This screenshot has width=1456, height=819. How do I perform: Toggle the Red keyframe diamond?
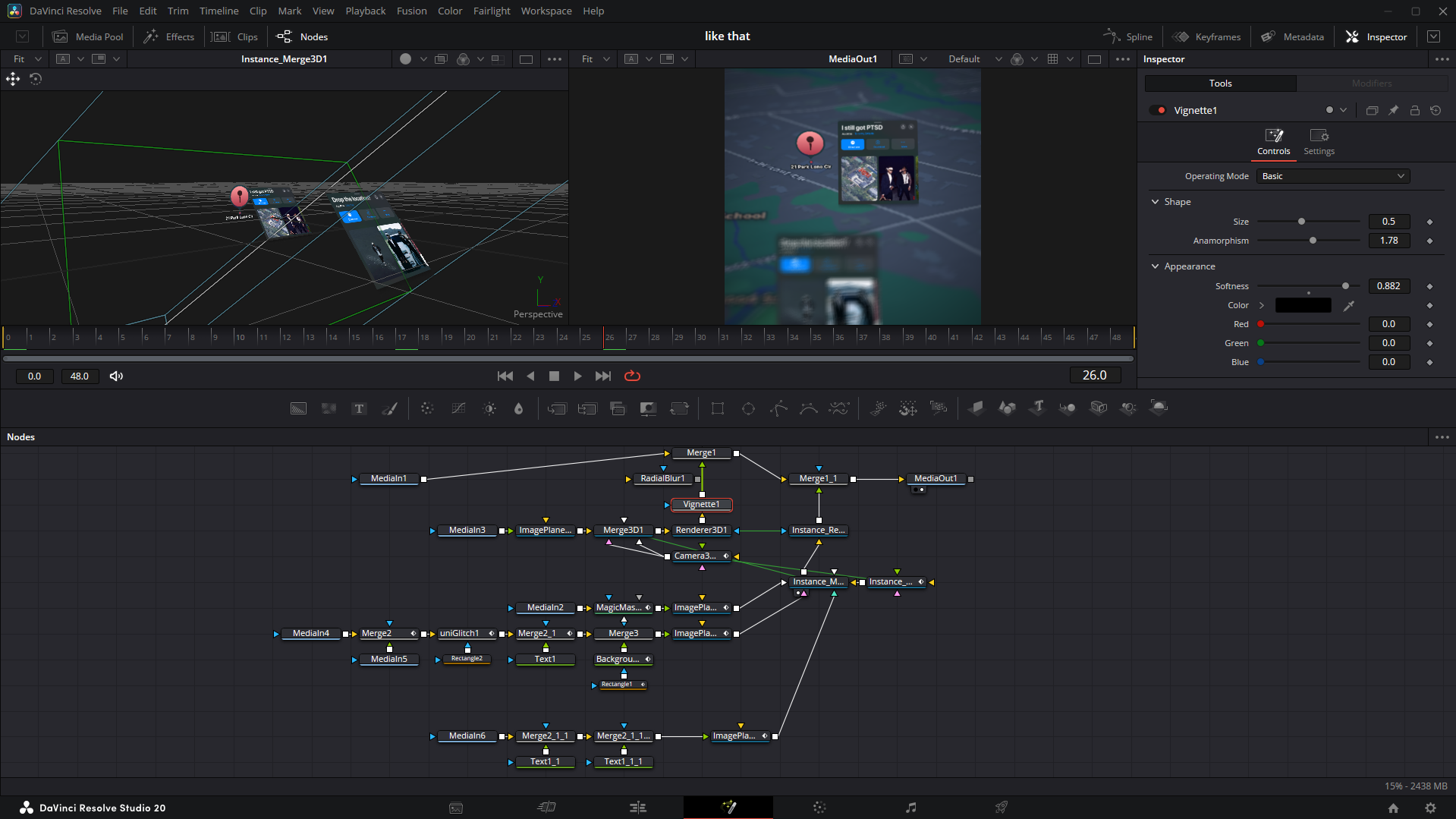[x=1429, y=324]
